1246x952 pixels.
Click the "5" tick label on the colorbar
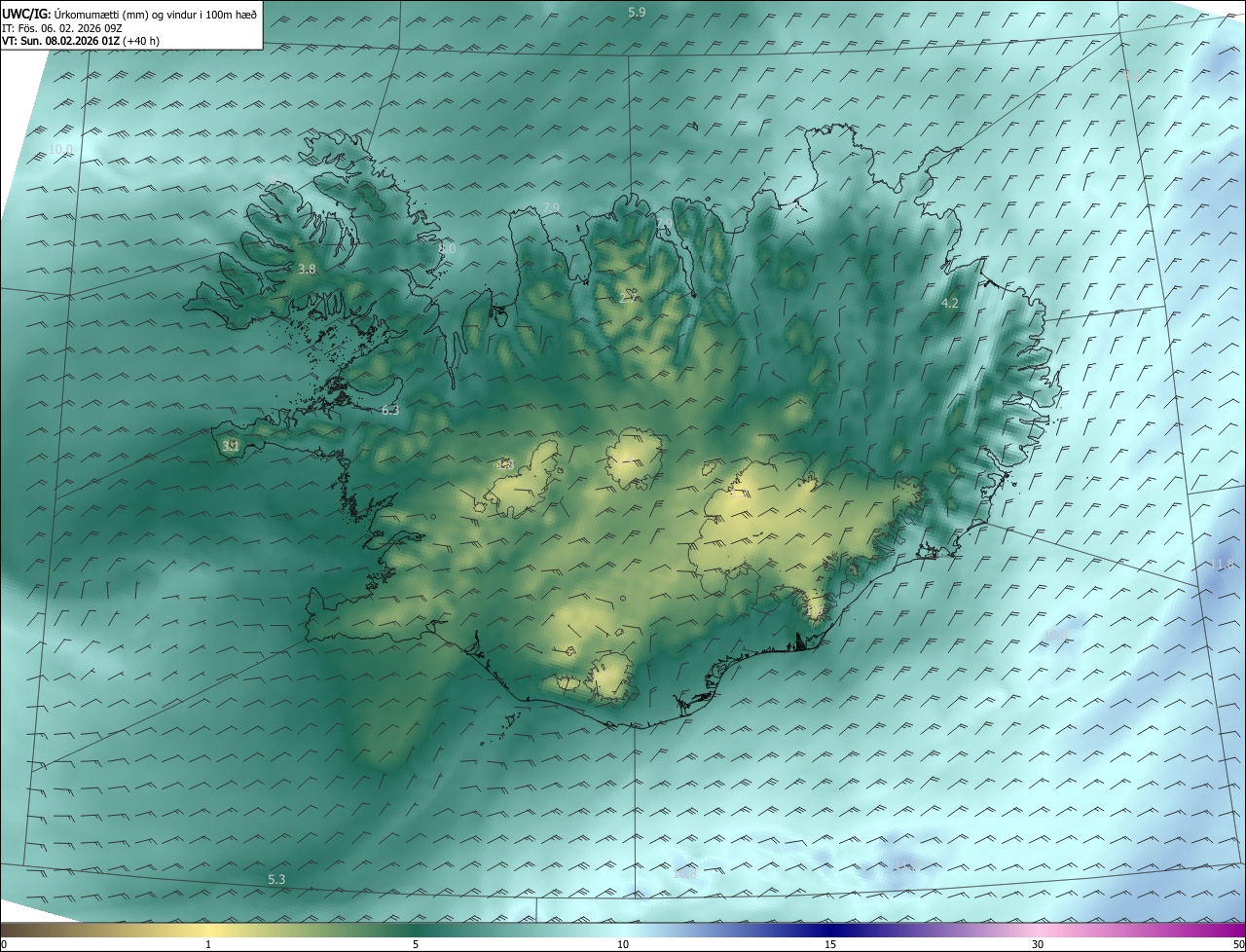pos(416,944)
